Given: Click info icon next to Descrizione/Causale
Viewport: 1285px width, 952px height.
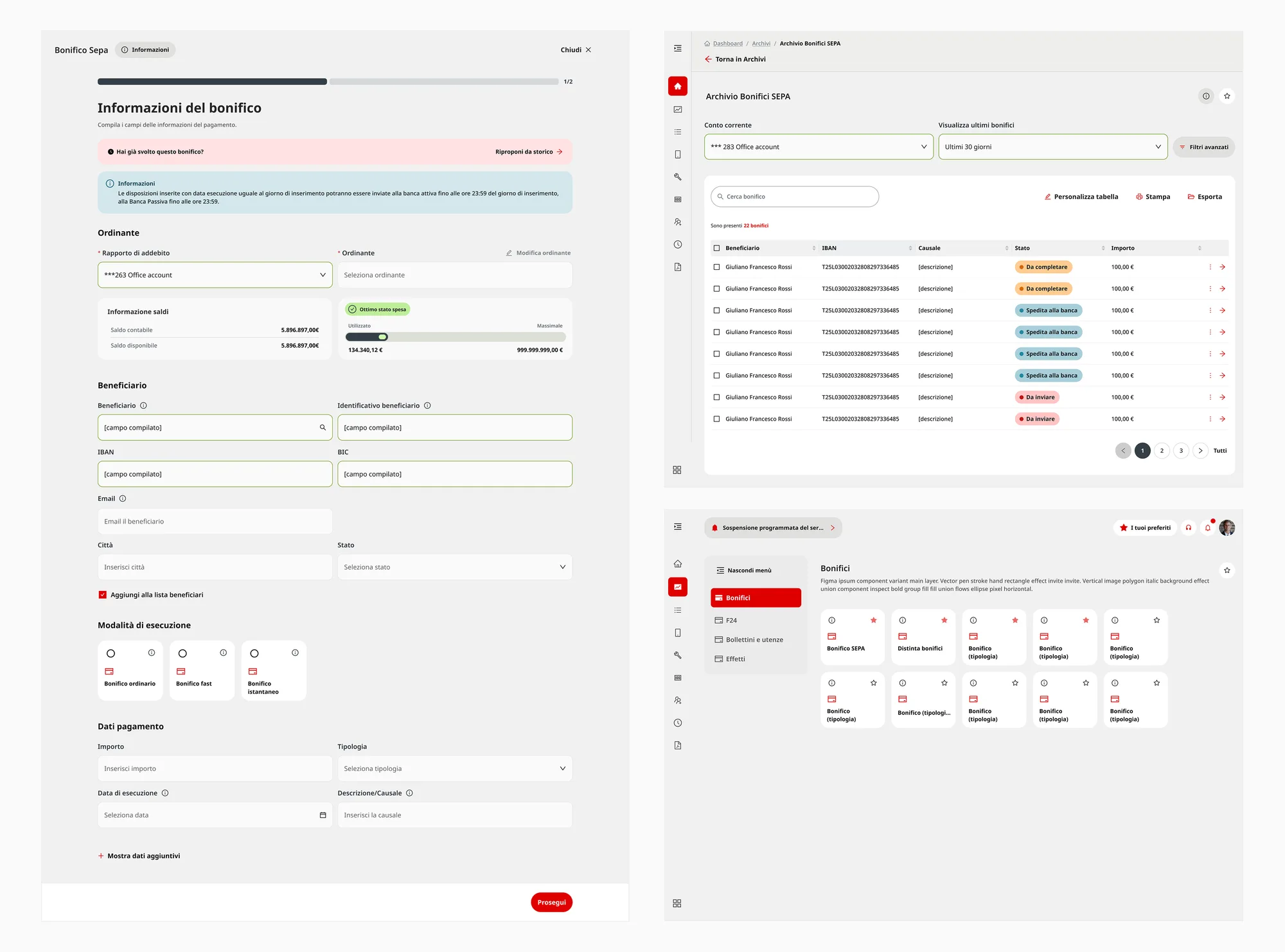Looking at the screenshot, I should (x=409, y=793).
